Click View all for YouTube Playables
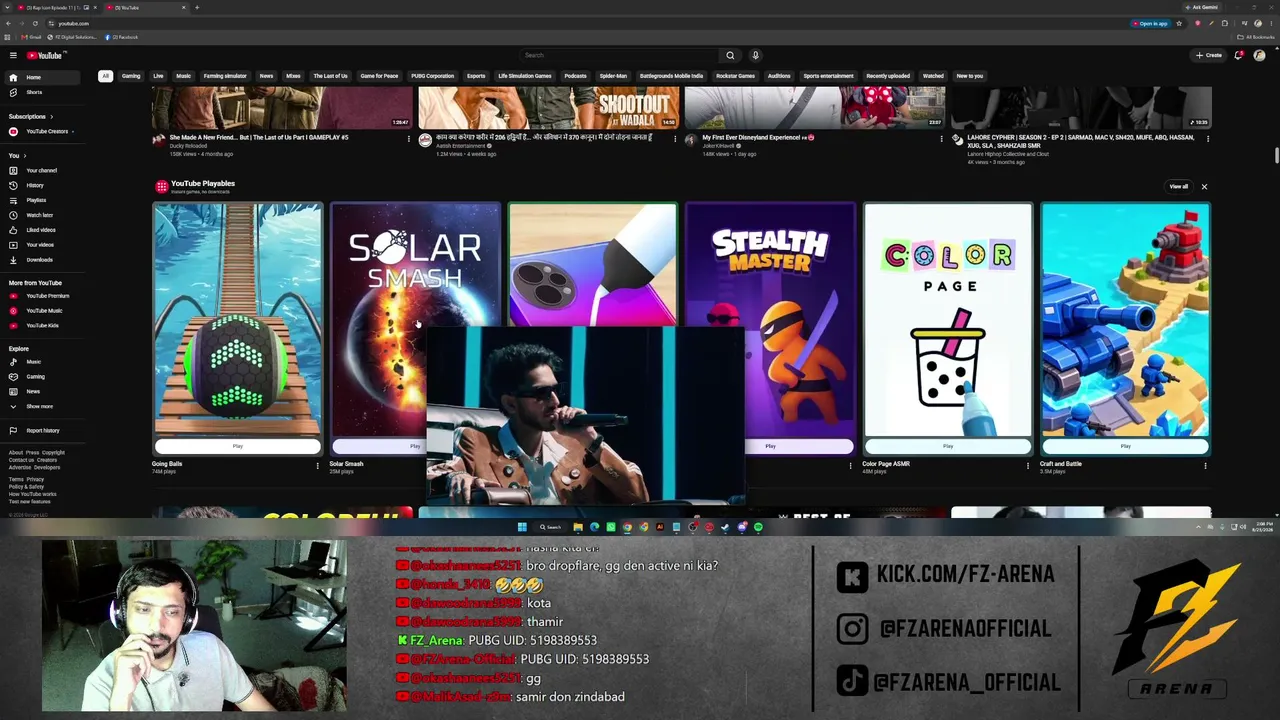1280x720 pixels. point(1179,187)
